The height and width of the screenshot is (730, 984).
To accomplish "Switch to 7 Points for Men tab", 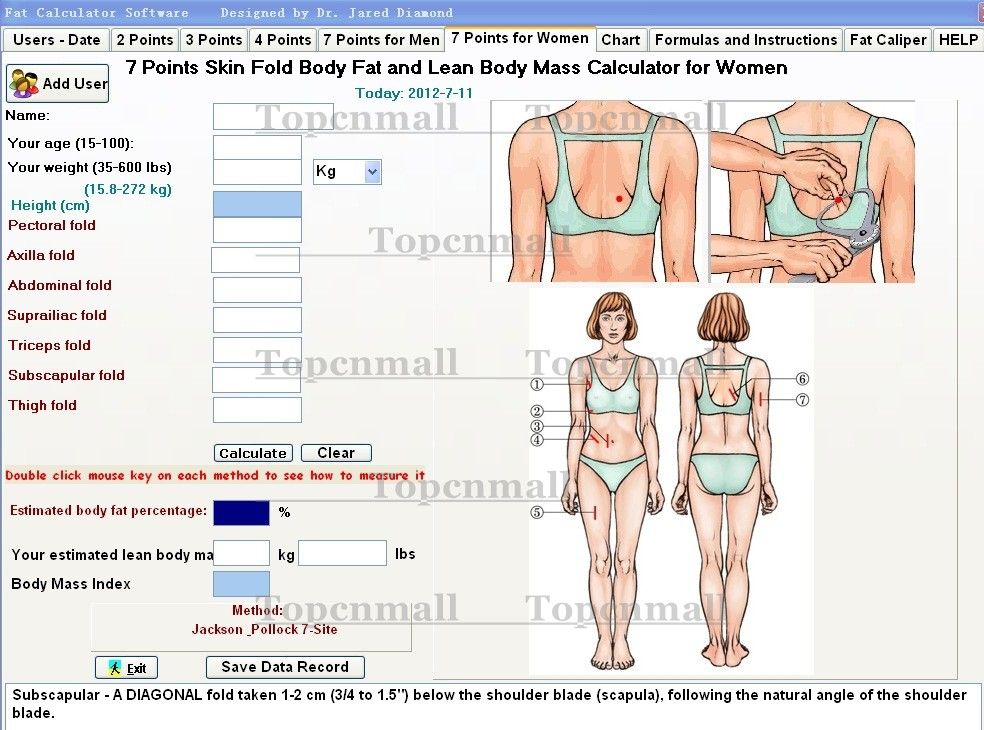I will click(x=381, y=40).
